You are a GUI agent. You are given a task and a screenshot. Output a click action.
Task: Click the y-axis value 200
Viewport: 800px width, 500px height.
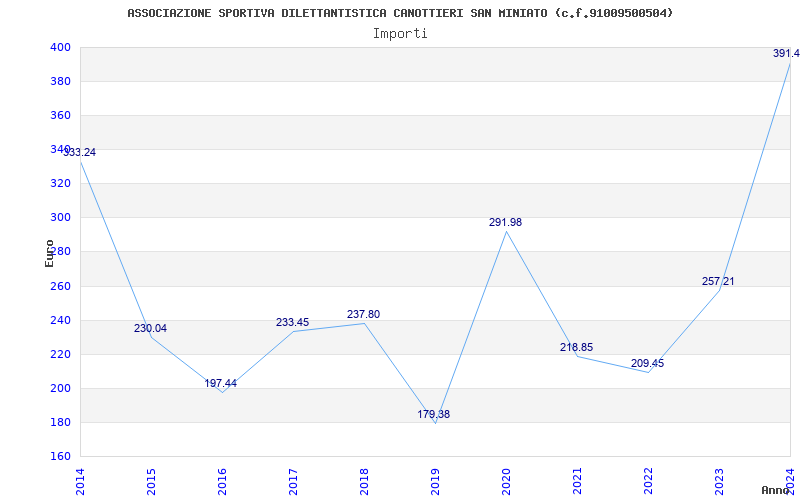tap(60, 388)
